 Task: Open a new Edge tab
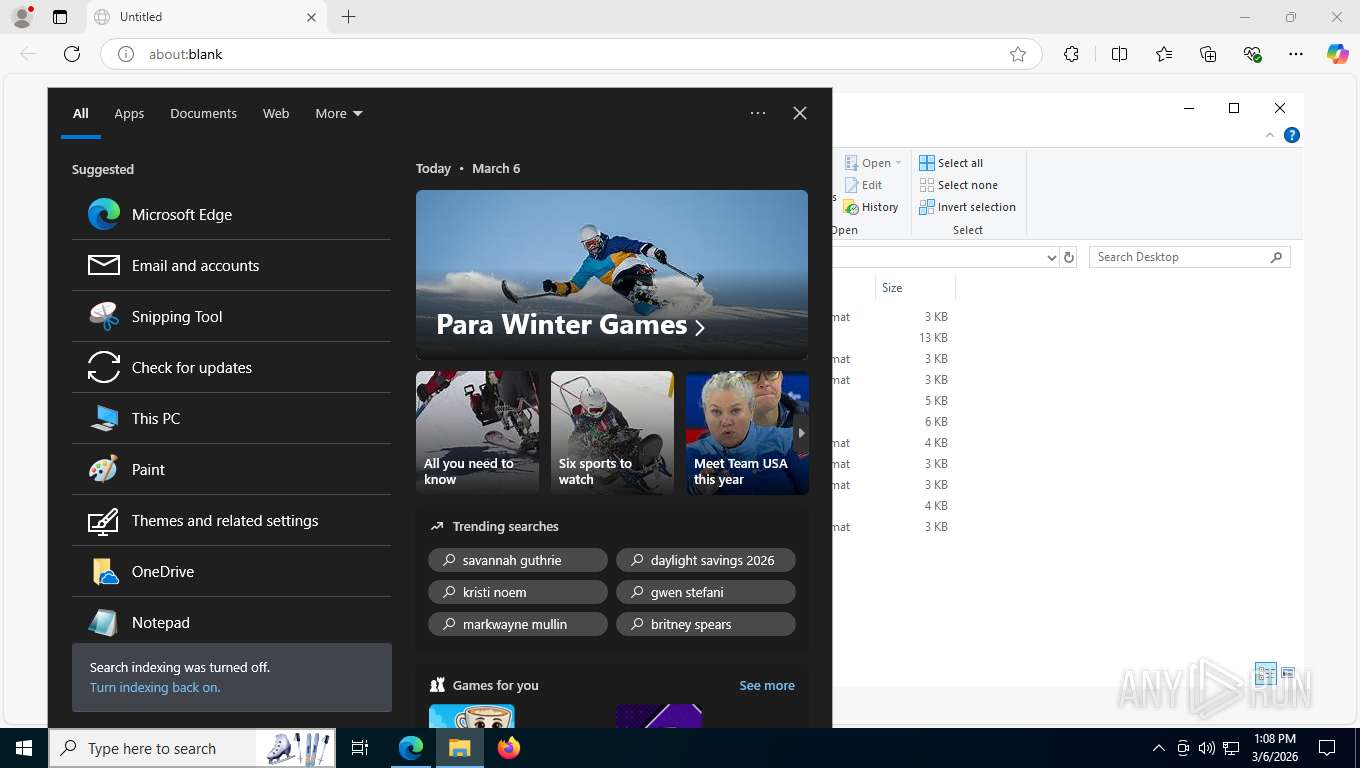[348, 17]
